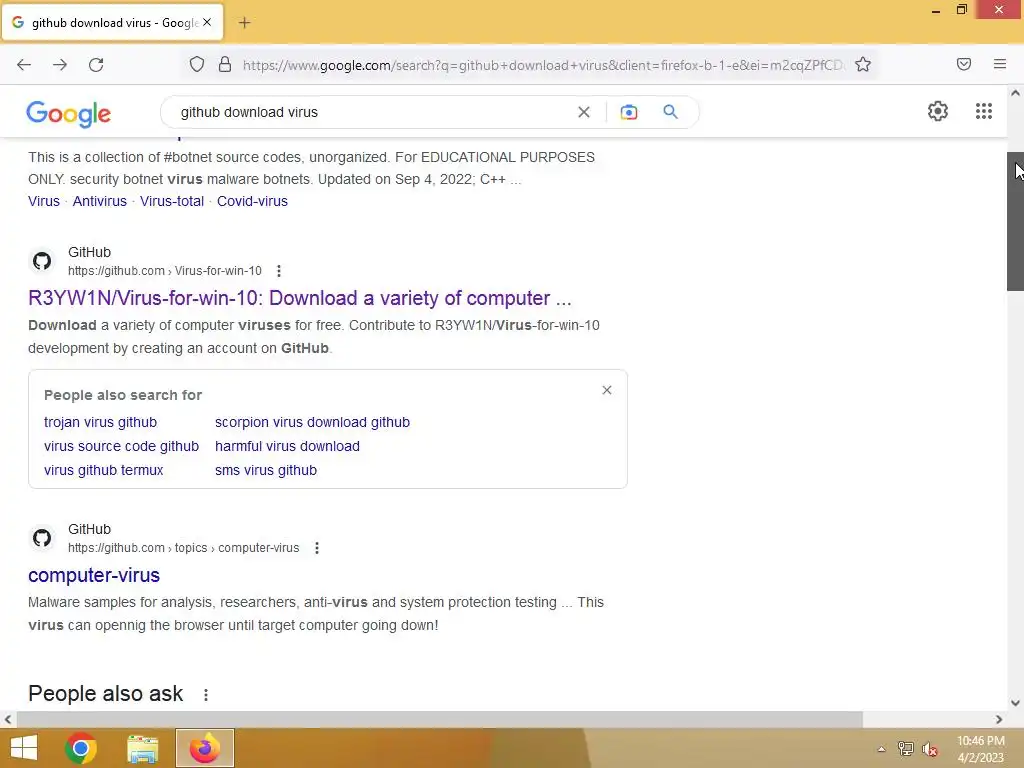Launch Chrome from the taskbar
The width and height of the screenshot is (1024, 768).
(81, 748)
